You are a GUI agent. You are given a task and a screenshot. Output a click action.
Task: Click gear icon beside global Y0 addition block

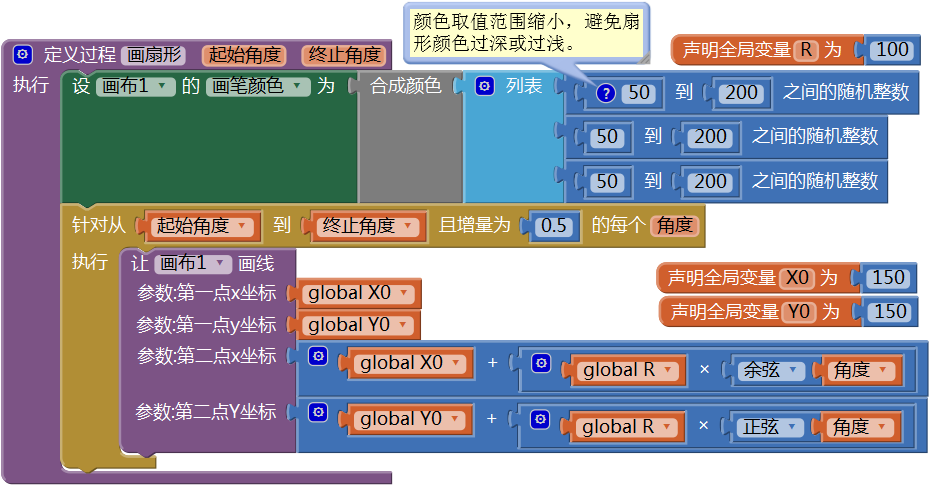click(x=318, y=412)
